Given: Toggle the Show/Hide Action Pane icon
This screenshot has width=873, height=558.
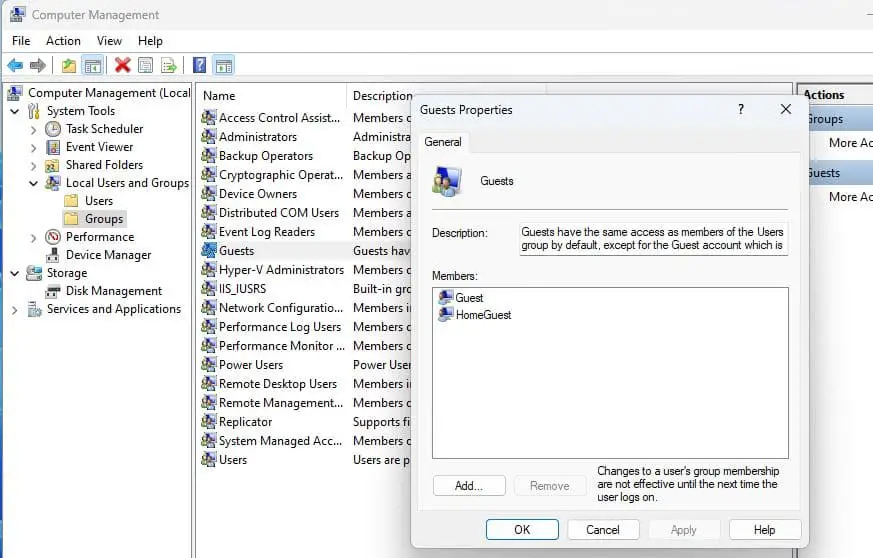Looking at the screenshot, I should coord(224,66).
